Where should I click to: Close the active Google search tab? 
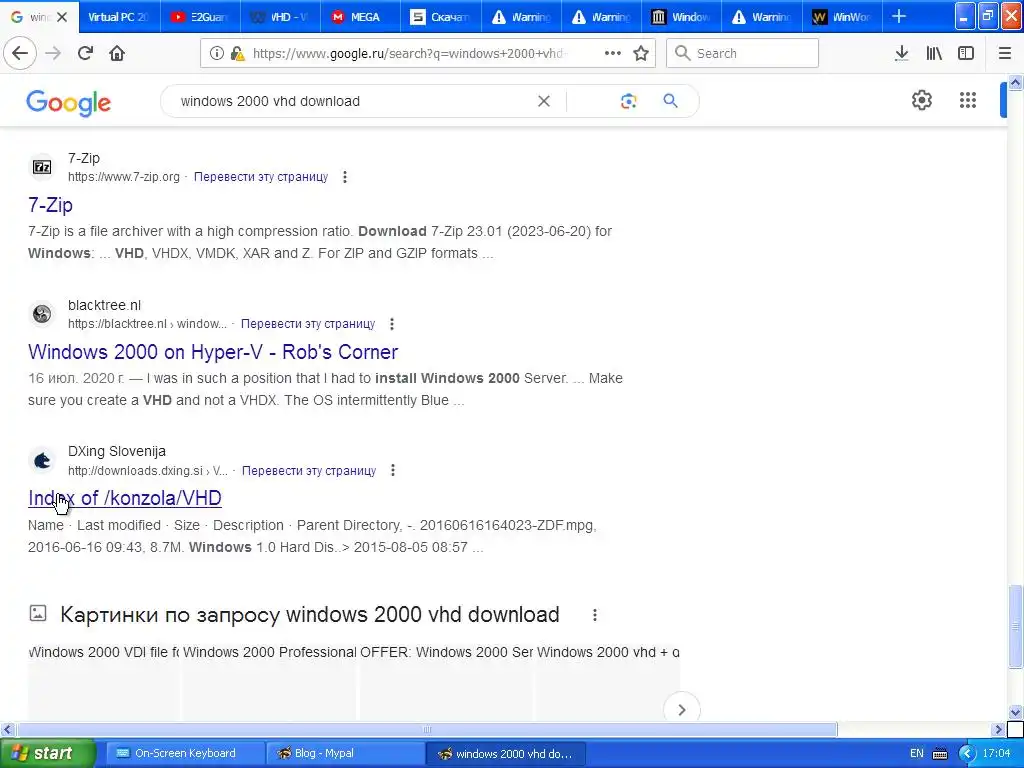[62, 17]
